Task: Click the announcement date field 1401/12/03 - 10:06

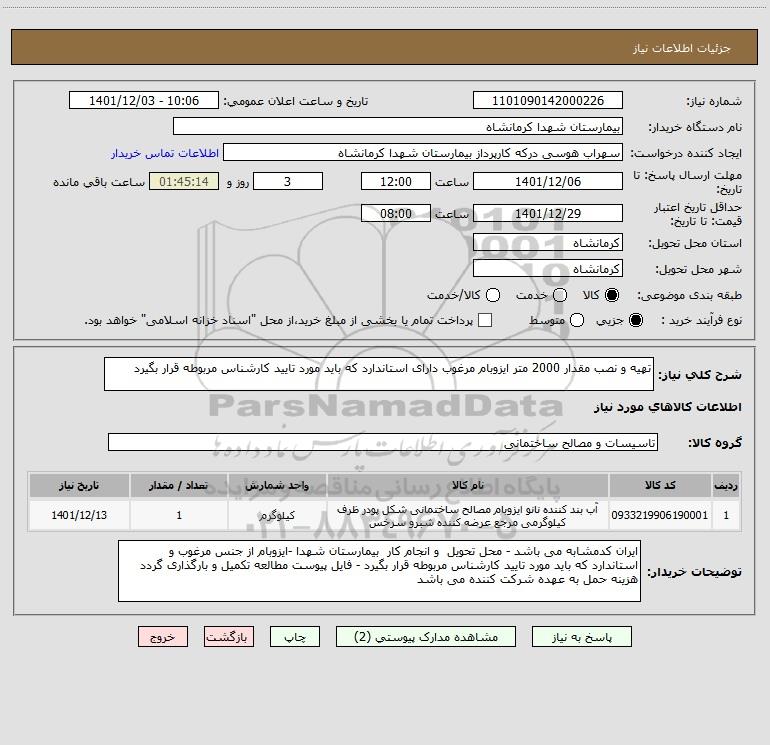Action: [144, 100]
